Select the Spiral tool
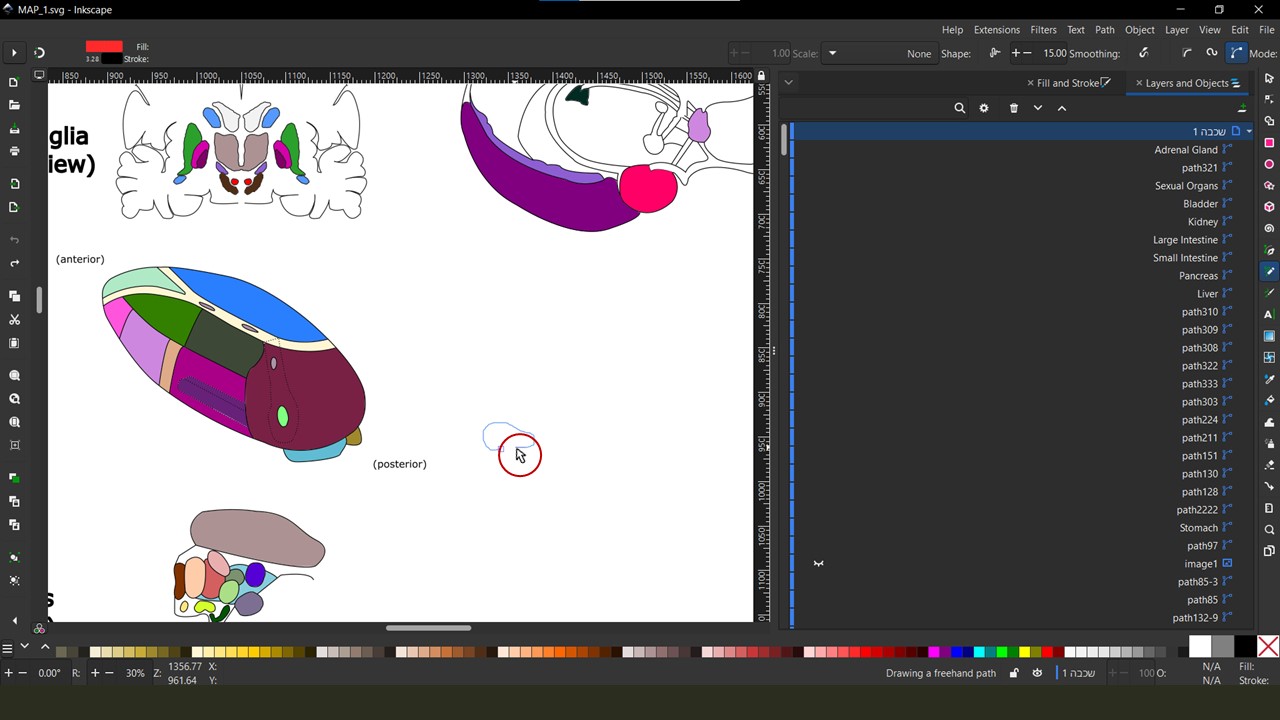Viewport: 1280px width, 720px height. 1269,228
